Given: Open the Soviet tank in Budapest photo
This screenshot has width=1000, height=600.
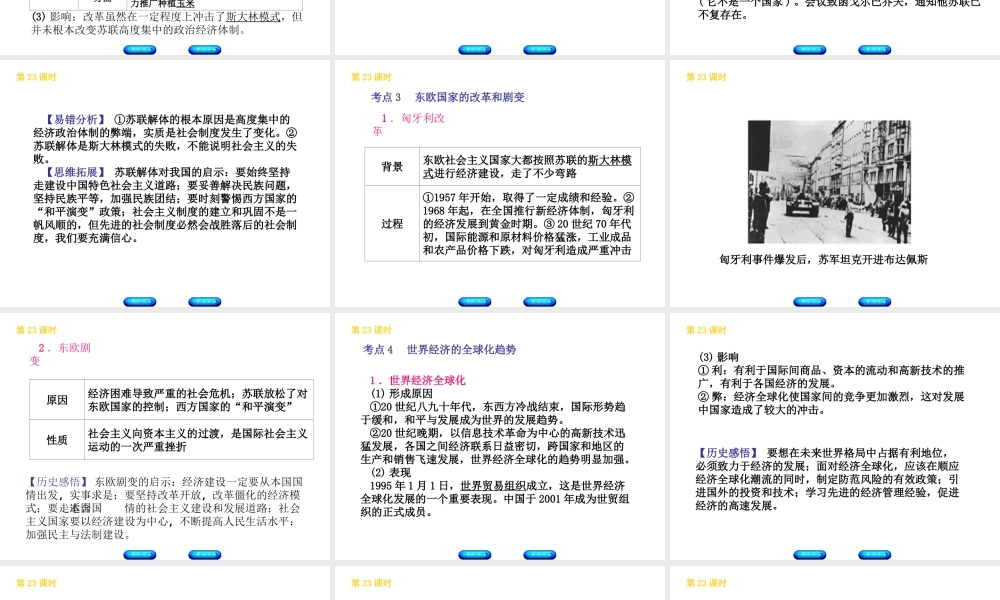Looking at the screenshot, I should [829, 182].
